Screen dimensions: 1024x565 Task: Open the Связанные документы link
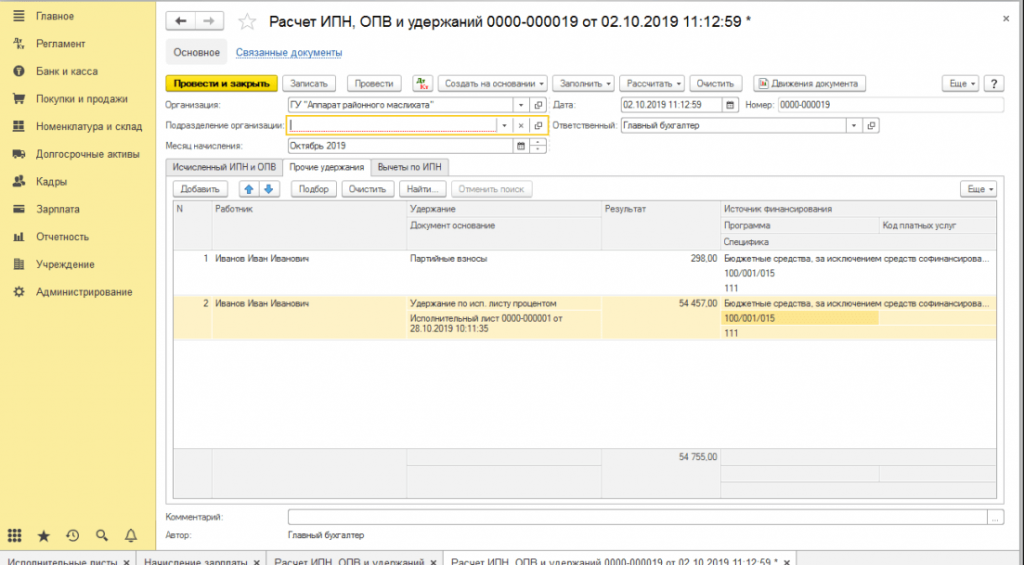pyautogui.click(x=289, y=53)
